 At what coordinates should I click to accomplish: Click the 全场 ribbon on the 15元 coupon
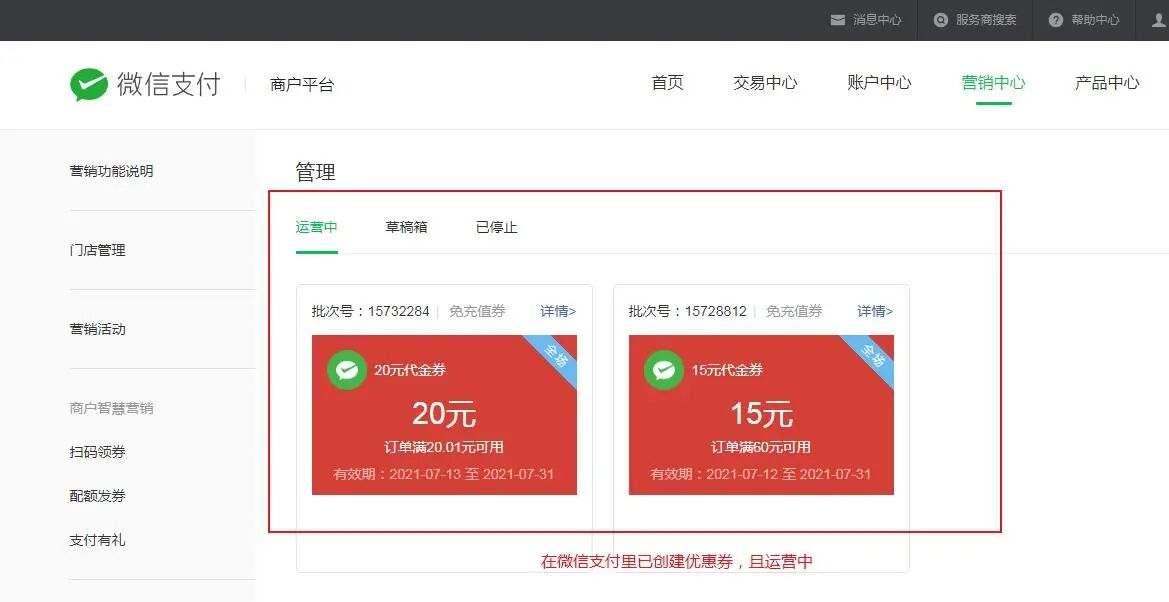(872, 357)
